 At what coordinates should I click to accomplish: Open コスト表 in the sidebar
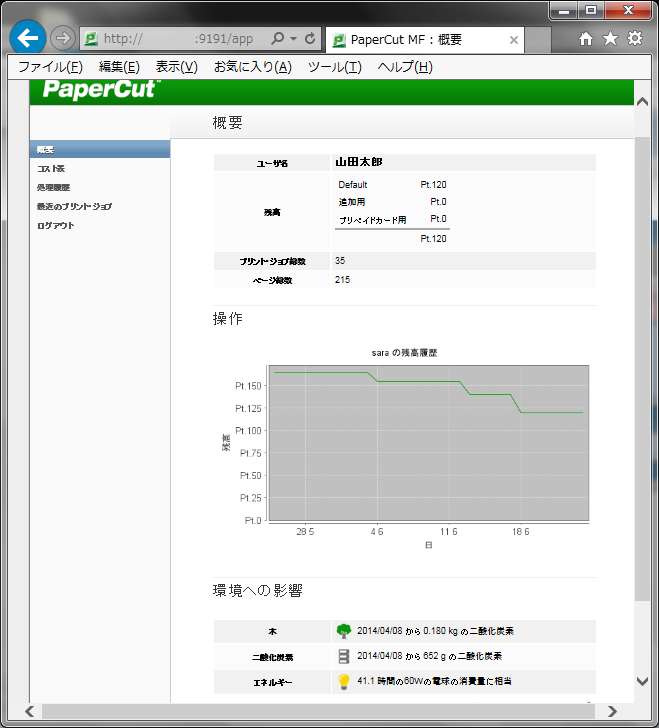51,169
